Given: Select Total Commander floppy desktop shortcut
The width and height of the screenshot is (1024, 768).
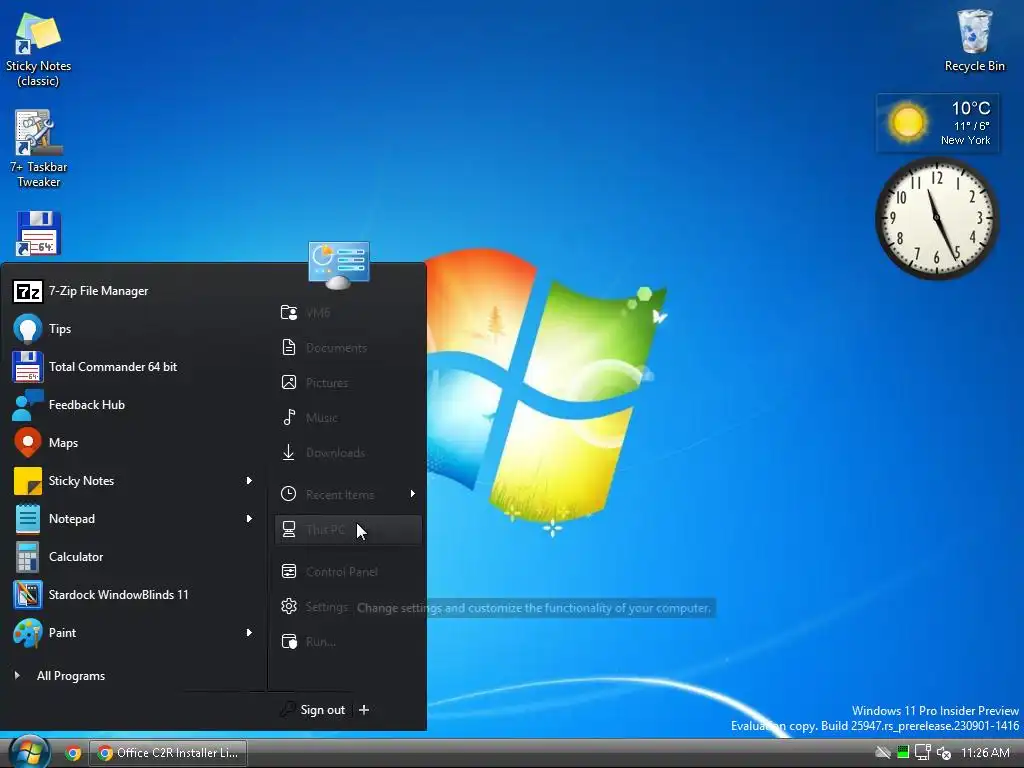Looking at the screenshot, I should point(38,234).
